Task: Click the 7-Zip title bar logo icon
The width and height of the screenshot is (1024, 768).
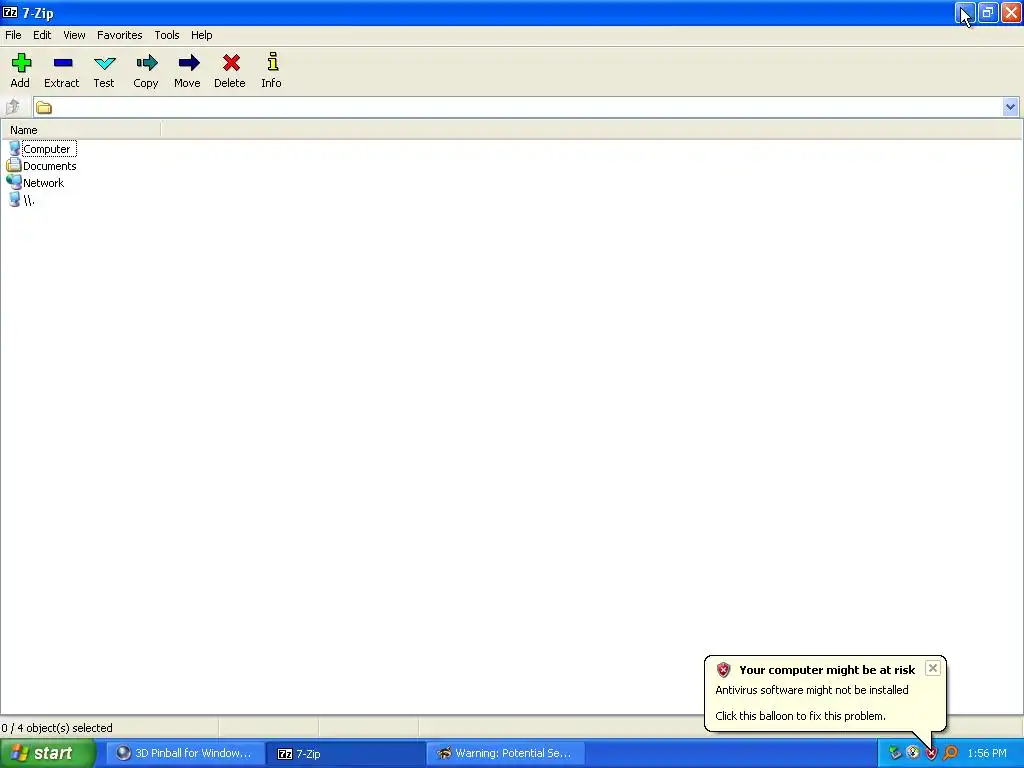Action: click(10, 12)
